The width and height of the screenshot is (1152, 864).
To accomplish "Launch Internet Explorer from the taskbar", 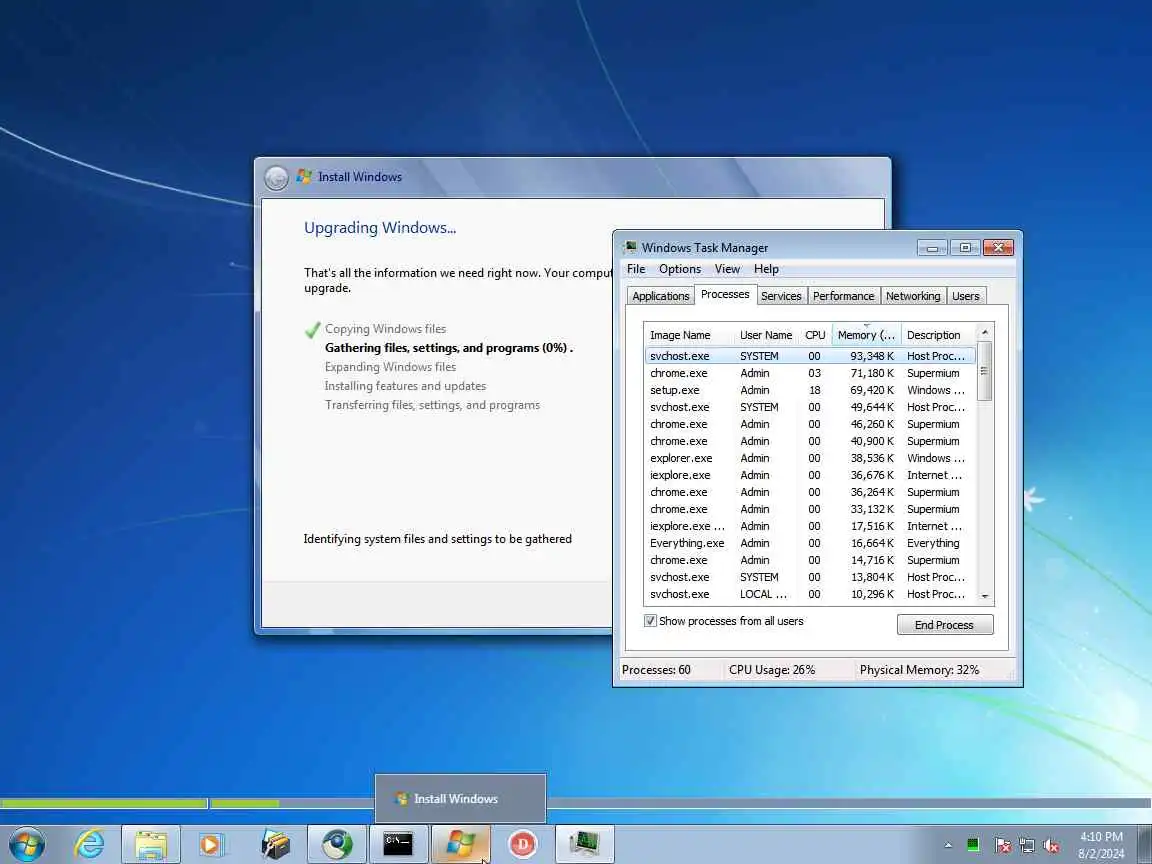I will click(x=90, y=843).
